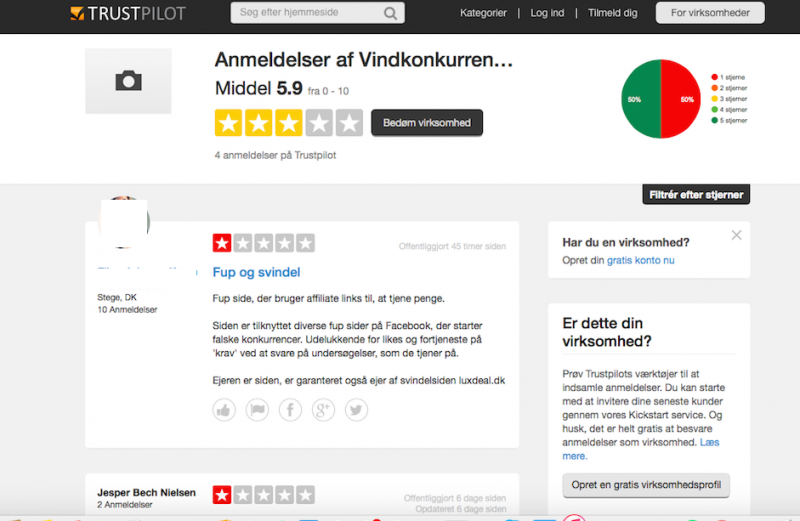Screen dimensions: 800x521
Task: Click the third yellow rating star
Action: pos(289,123)
